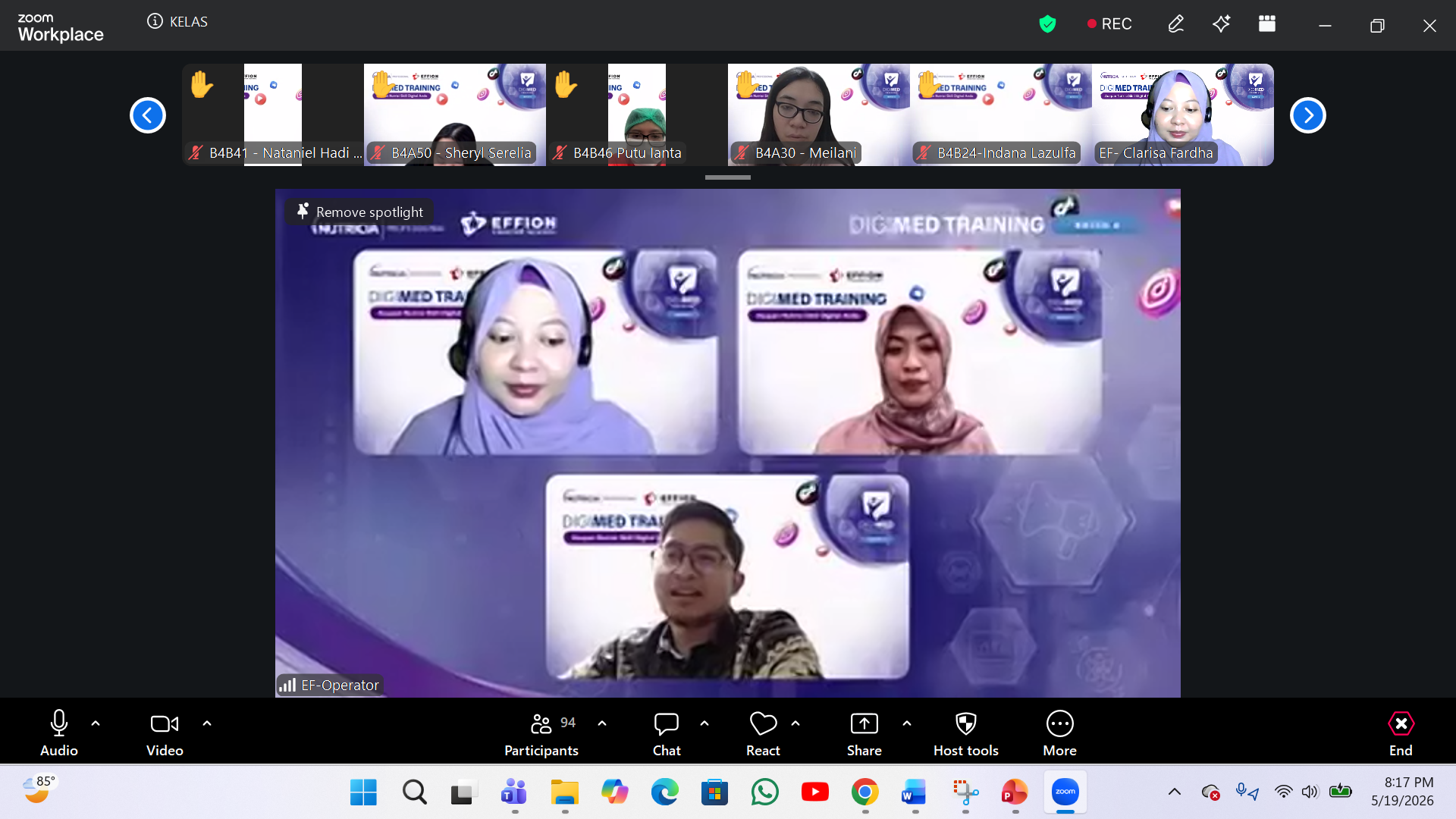Click Share screen button

click(864, 733)
